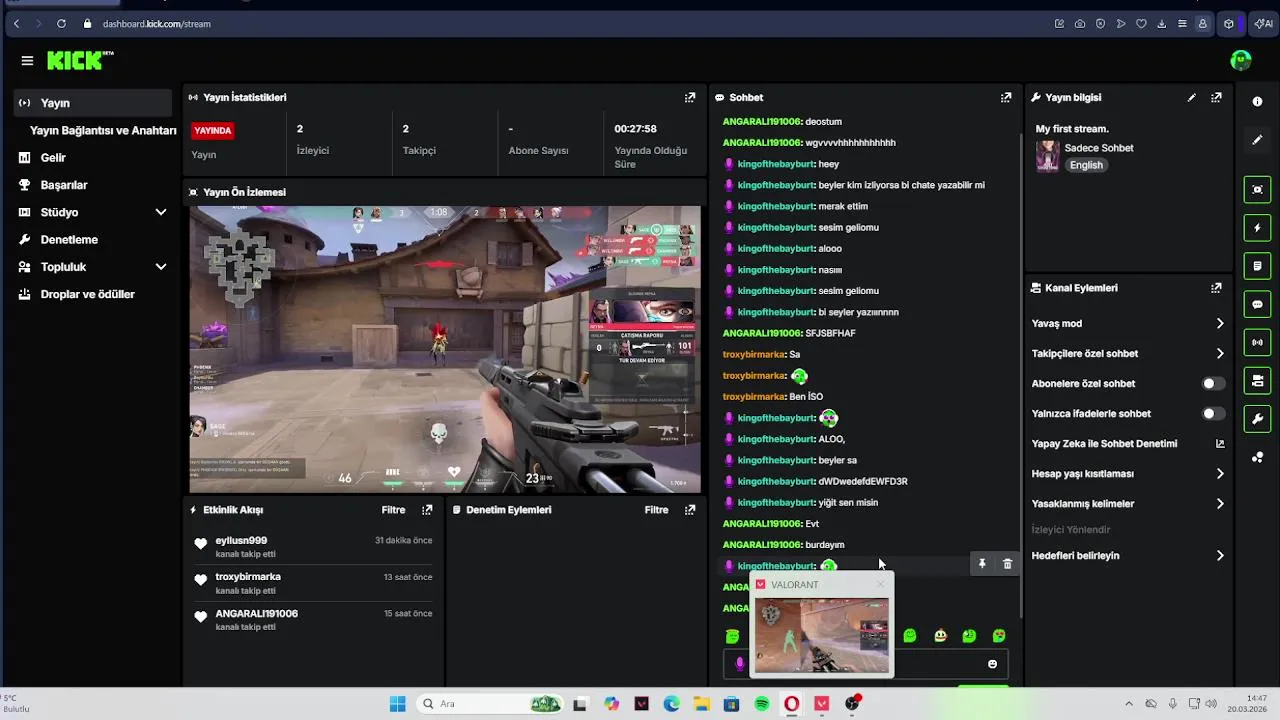Toggle the wrench panel icon in right sidebar
The width and height of the screenshot is (1280, 720).
(x=1257, y=418)
